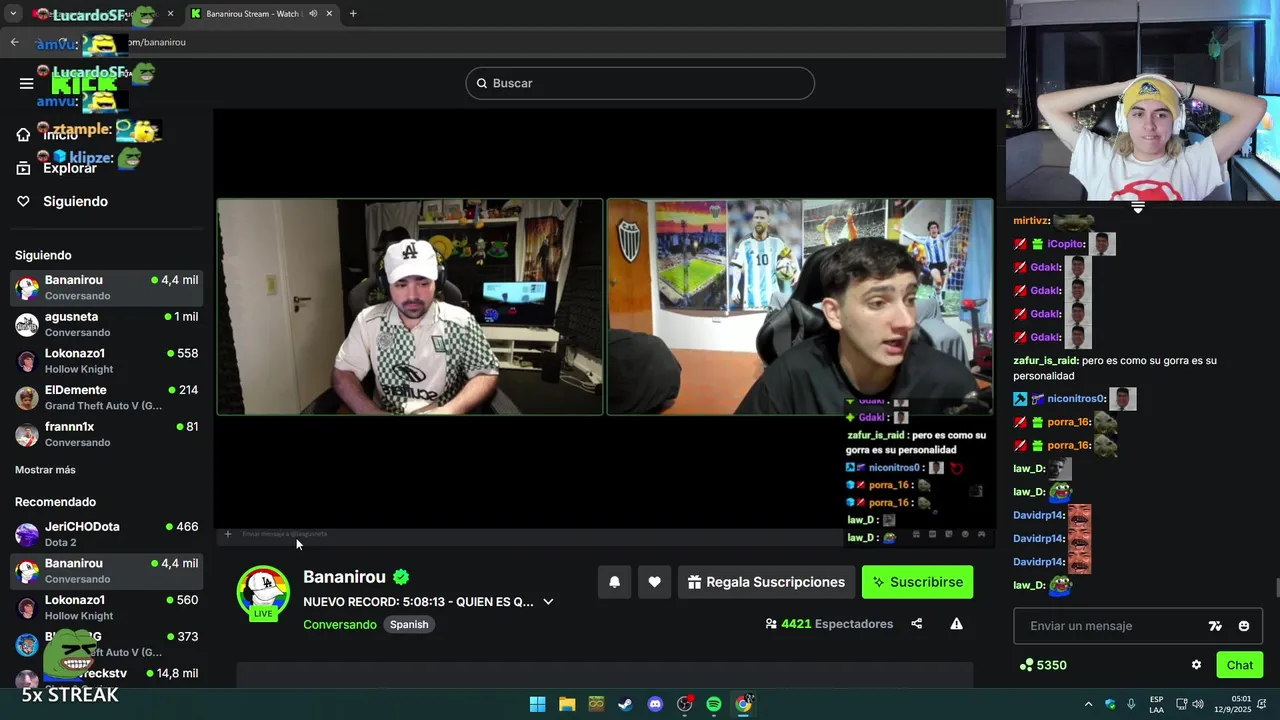Viewport: 1280px width, 720px height.
Task: Open the tab search dropdown chevron
Action: [13, 14]
